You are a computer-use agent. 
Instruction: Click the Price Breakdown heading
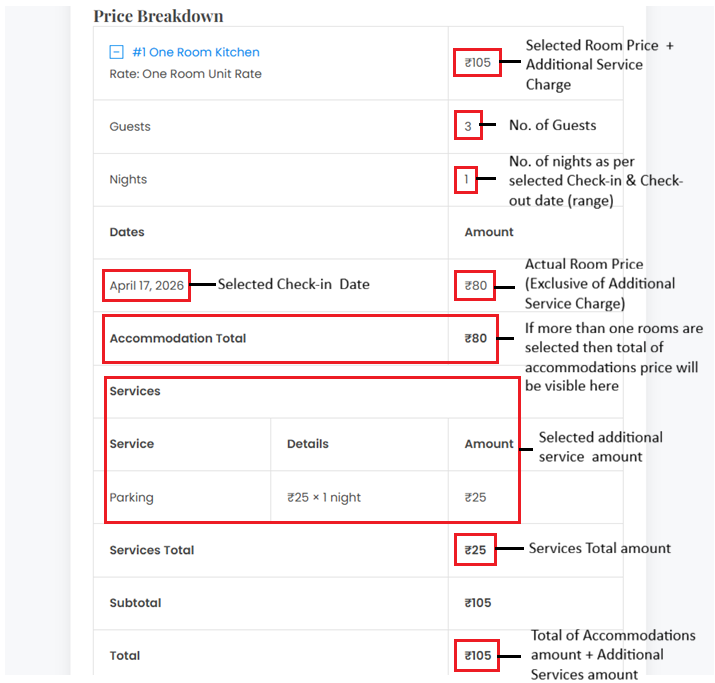pos(158,16)
